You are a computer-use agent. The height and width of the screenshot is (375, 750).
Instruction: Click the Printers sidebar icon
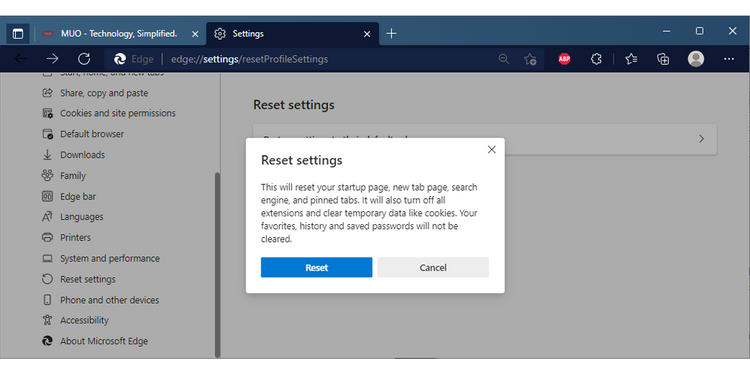[47, 237]
